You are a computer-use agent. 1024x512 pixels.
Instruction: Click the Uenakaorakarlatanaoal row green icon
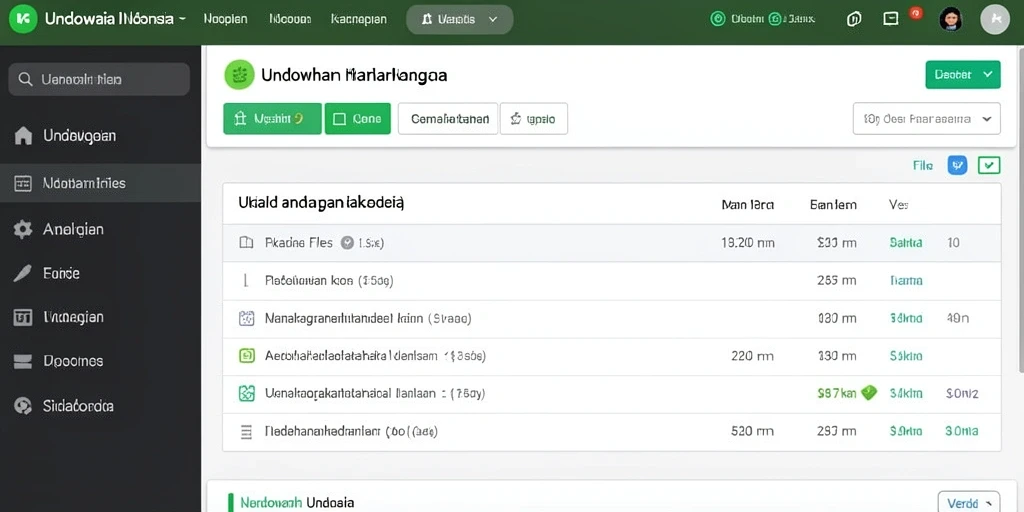[246, 393]
